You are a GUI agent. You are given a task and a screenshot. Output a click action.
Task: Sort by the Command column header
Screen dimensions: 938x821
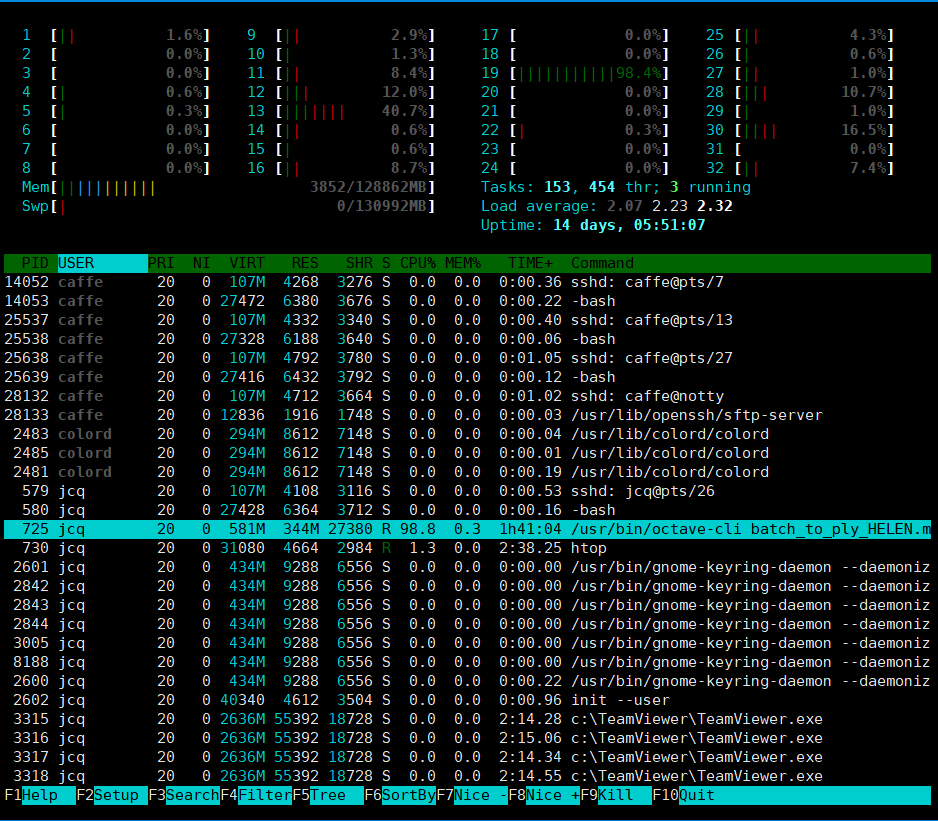(x=602, y=263)
